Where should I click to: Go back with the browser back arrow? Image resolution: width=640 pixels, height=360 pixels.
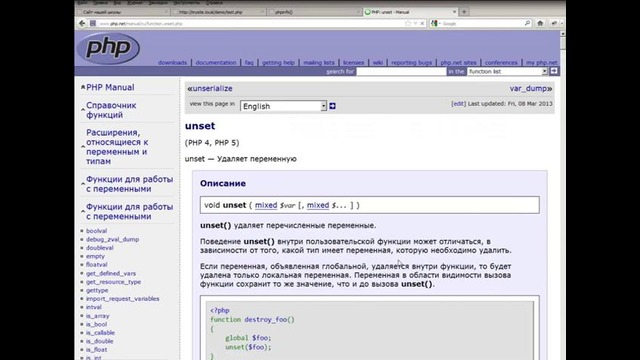coord(82,23)
